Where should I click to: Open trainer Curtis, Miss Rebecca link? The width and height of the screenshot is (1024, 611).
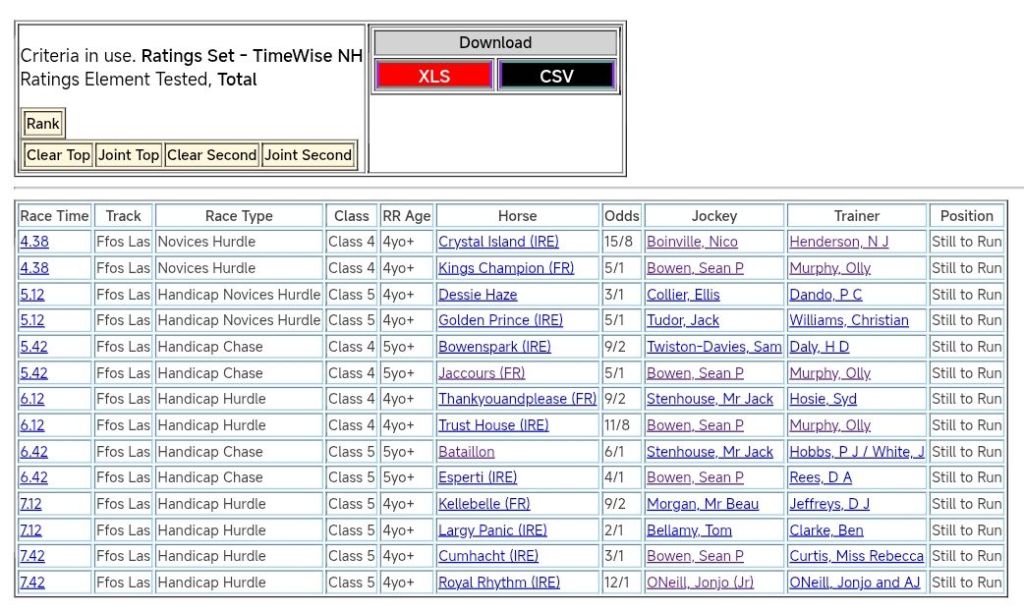pyautogui.click(x=856, y=556)
